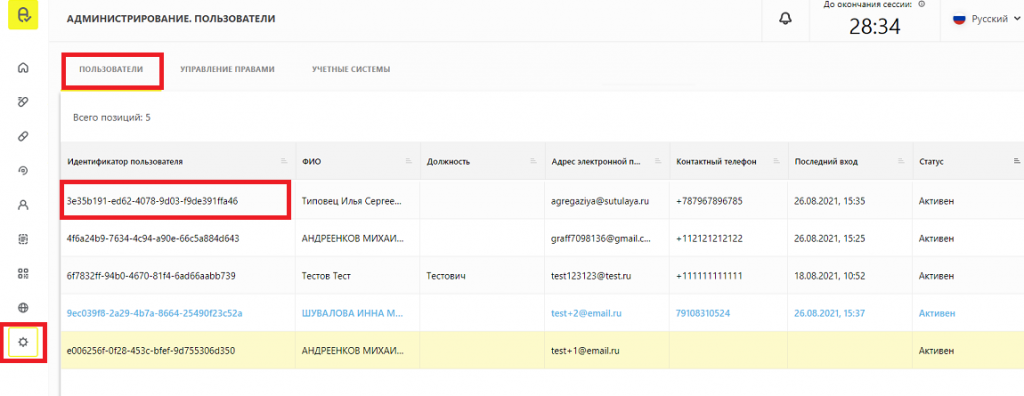Open column menu icon for ФИО
1024x396 pixels.
pyautogui.click(x=408, y=161)
